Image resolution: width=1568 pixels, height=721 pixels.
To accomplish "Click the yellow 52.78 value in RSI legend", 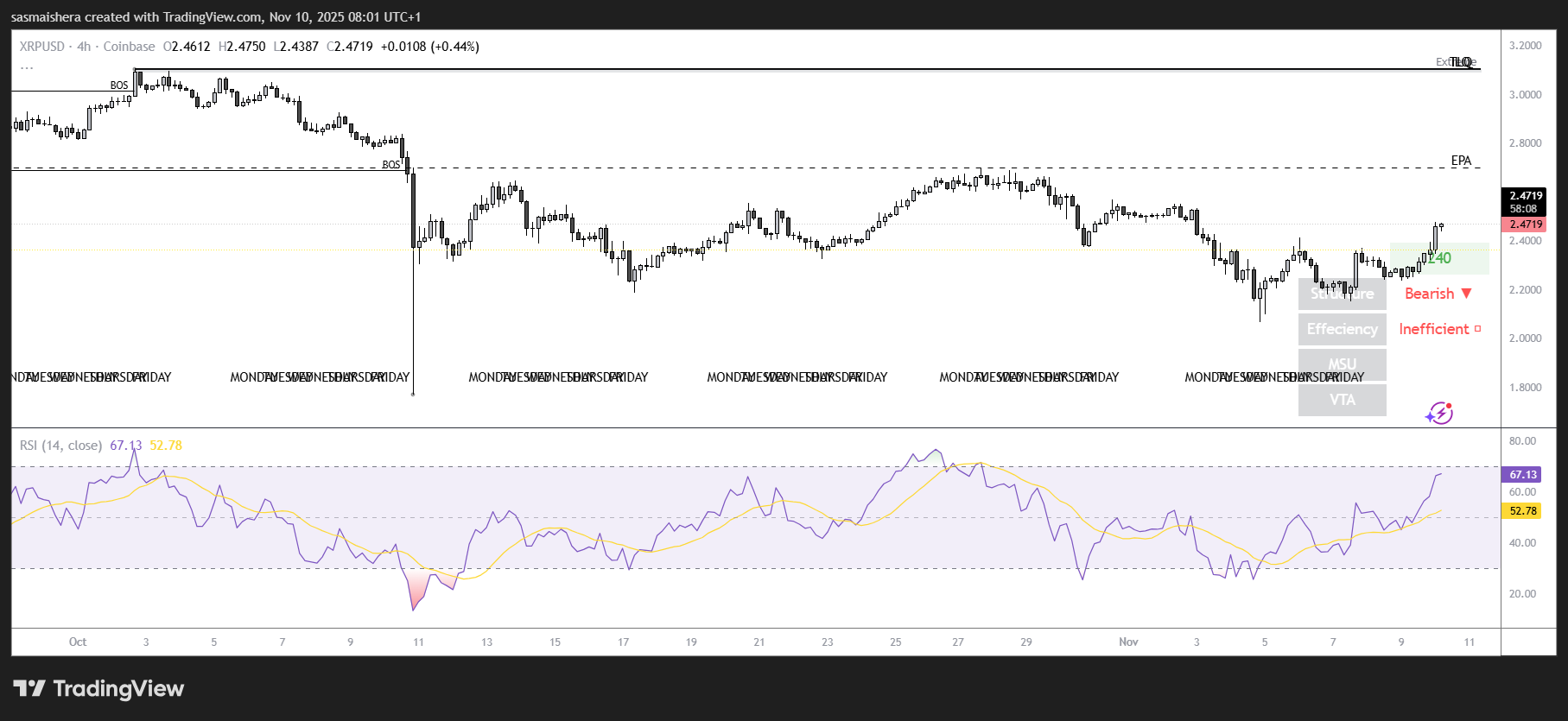I will tap(166, 446).
